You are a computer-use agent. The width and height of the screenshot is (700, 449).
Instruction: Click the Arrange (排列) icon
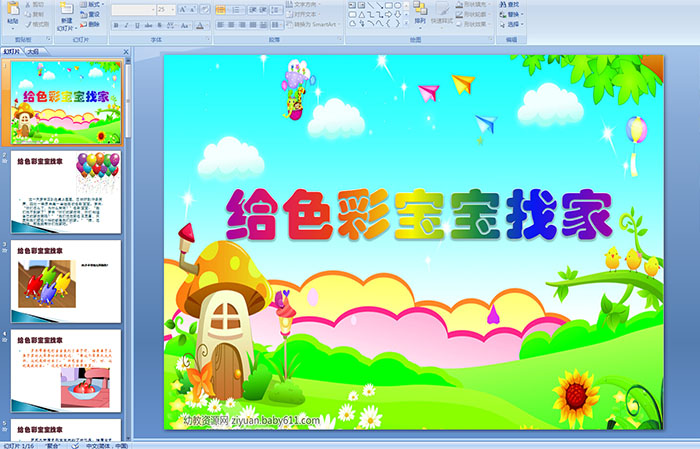pyautogui.click(x=420, y=8)
